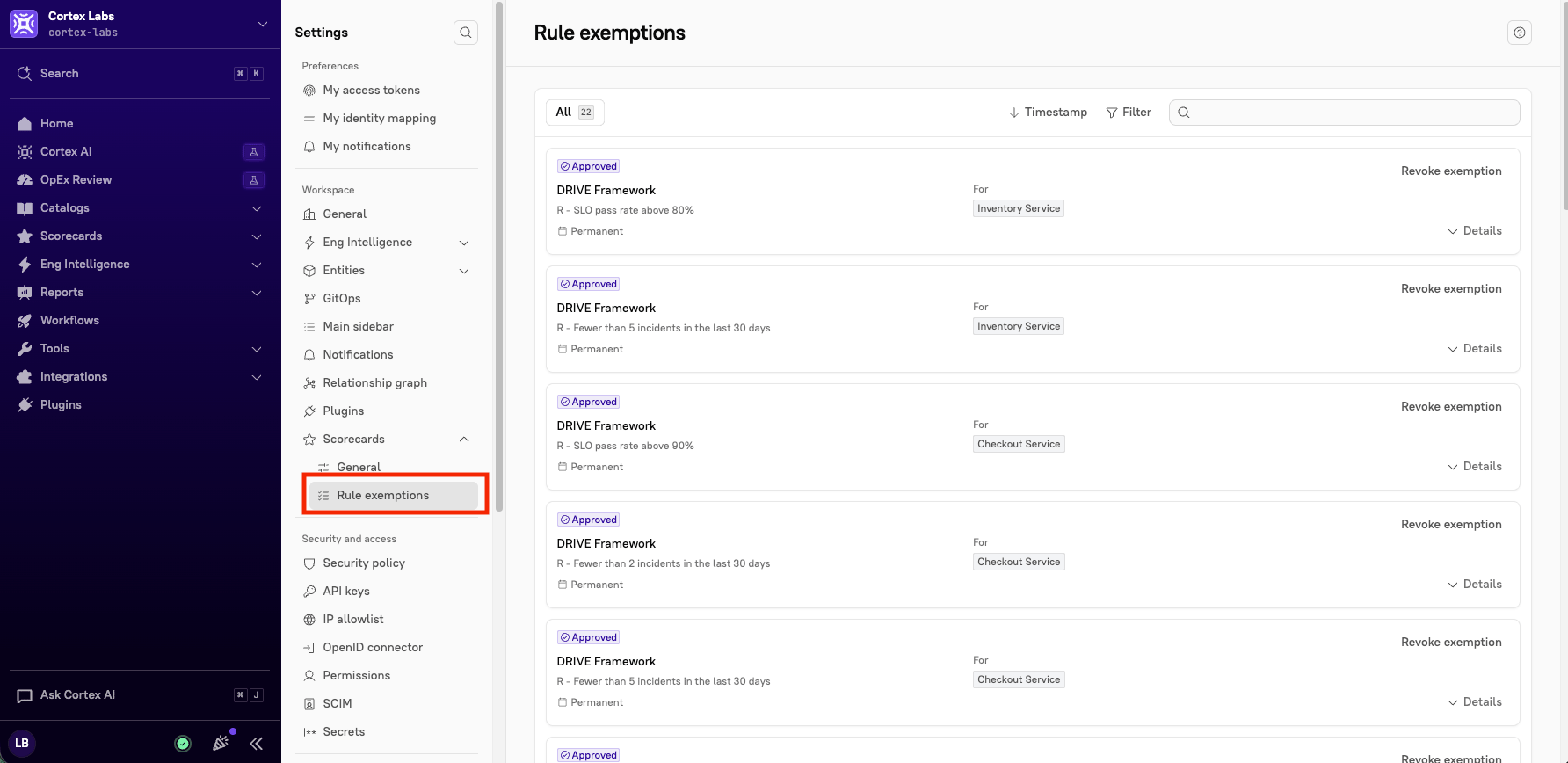Click the settings panel scrollbar
The width and height of the screenshot is (1568, 763).
499,257
